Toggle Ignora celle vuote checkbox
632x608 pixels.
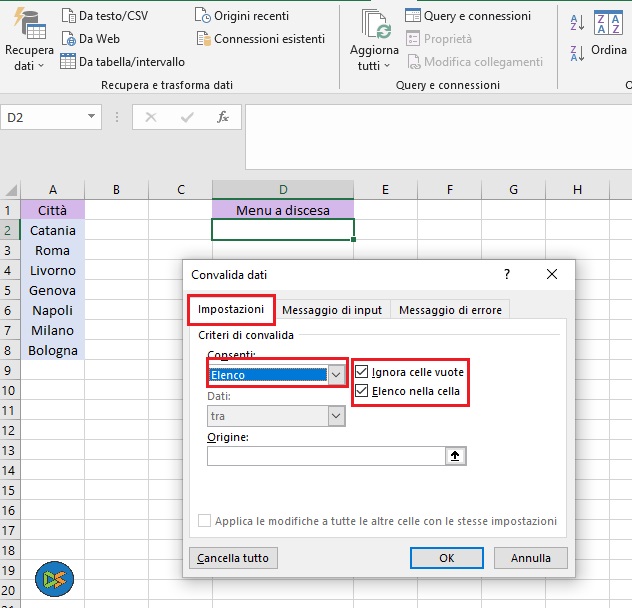point(362,372)
